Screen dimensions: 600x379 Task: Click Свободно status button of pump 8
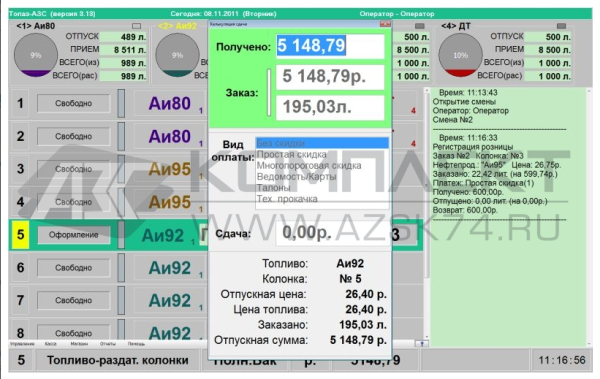(73, 332)
